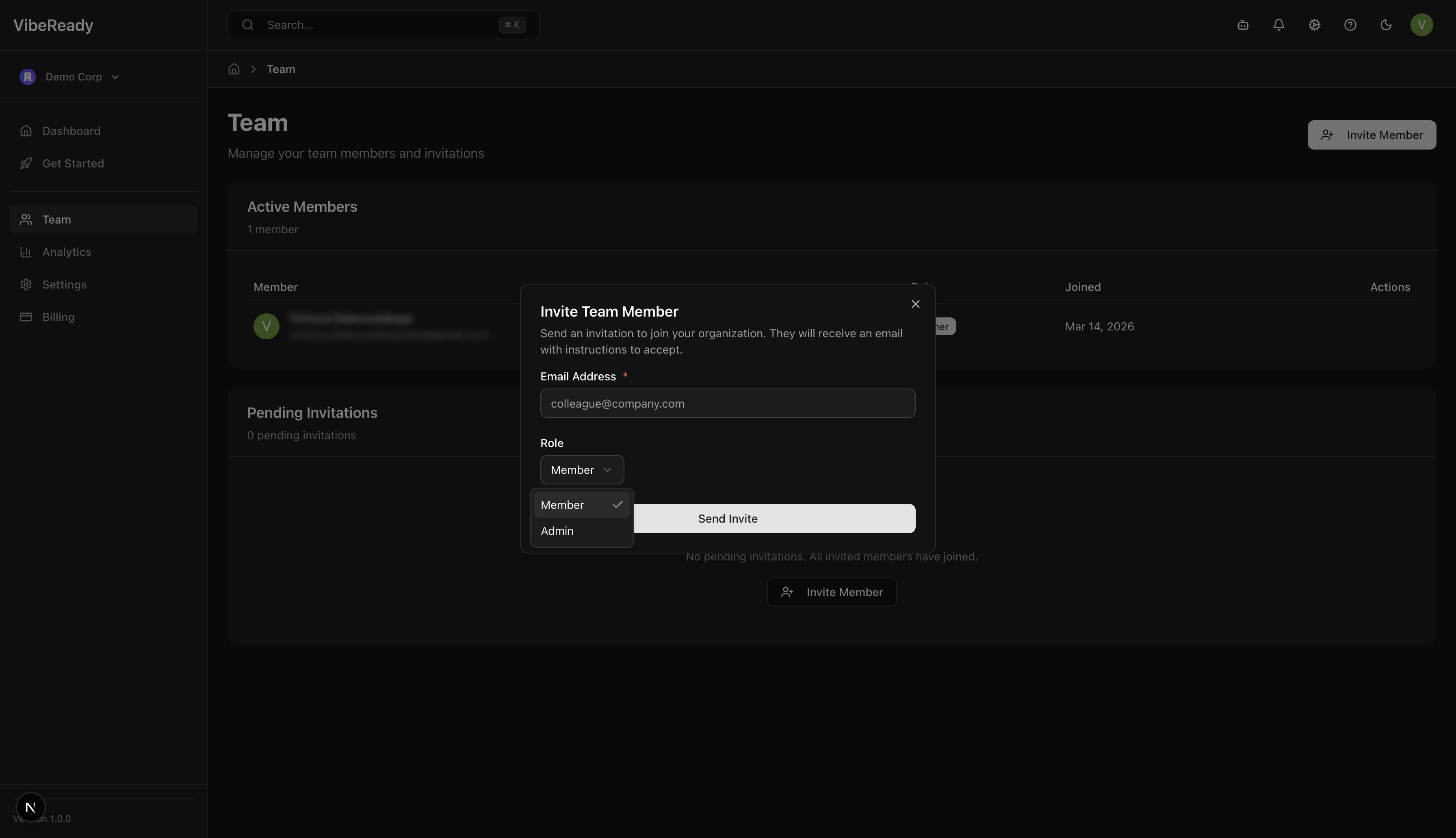The width and height of the screenshot is (1456, 838).
Task: Select the Dashboard sidebar icon
Action: tap(26, 130)
